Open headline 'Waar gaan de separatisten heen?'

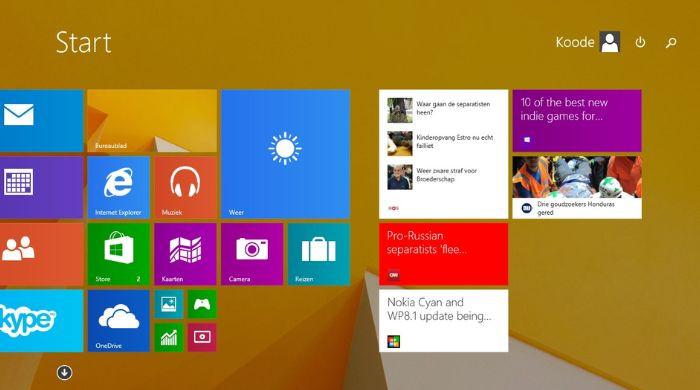pyautogui.click(x=453, y=108)
